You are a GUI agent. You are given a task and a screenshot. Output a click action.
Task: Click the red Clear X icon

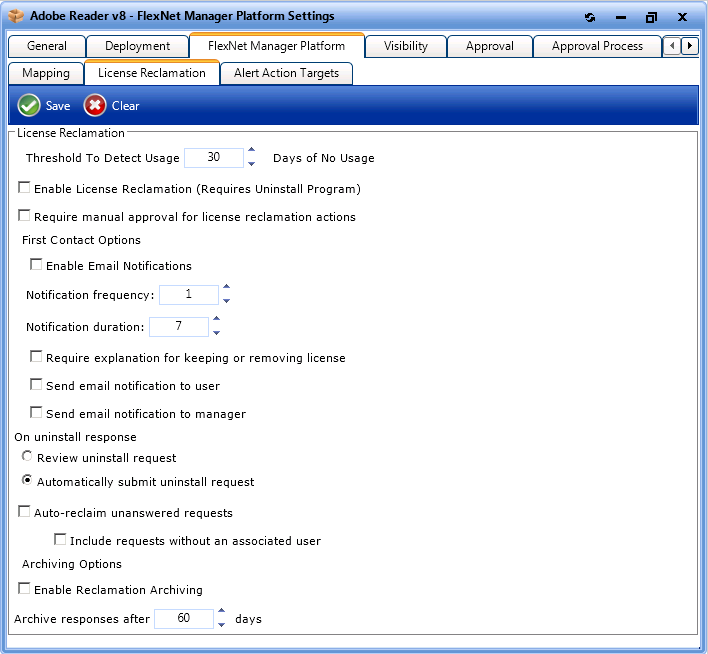tap(95, 106)
